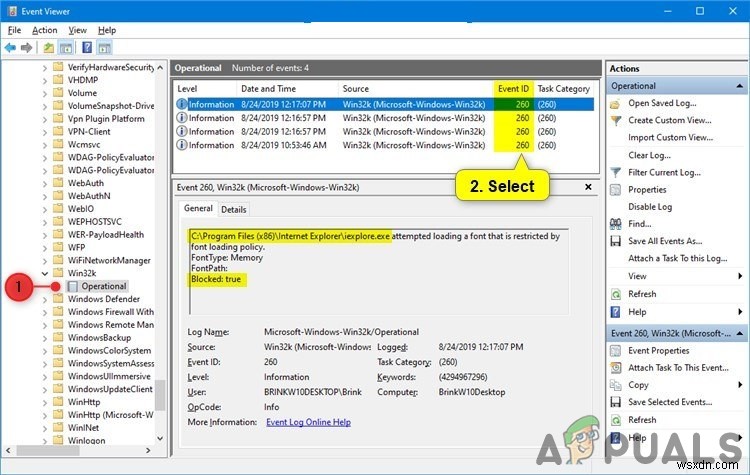Select event logged at 8/24/2019 12:17:07 PM
This screenshot has height=475, width=750.
pyautogui.click(x=385, y=104)
